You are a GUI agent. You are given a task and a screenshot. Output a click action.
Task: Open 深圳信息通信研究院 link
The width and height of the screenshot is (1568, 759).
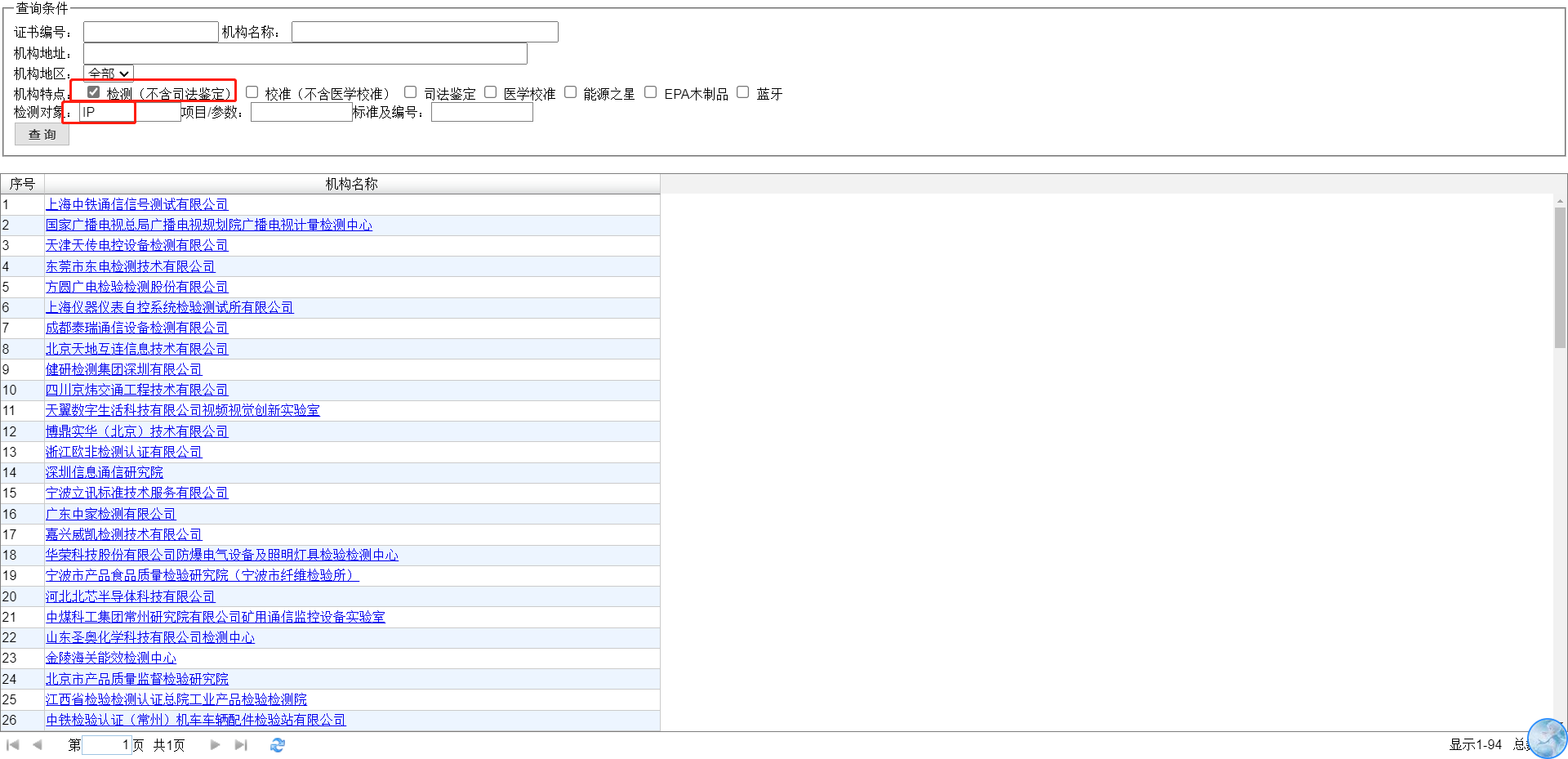[105, 472]
